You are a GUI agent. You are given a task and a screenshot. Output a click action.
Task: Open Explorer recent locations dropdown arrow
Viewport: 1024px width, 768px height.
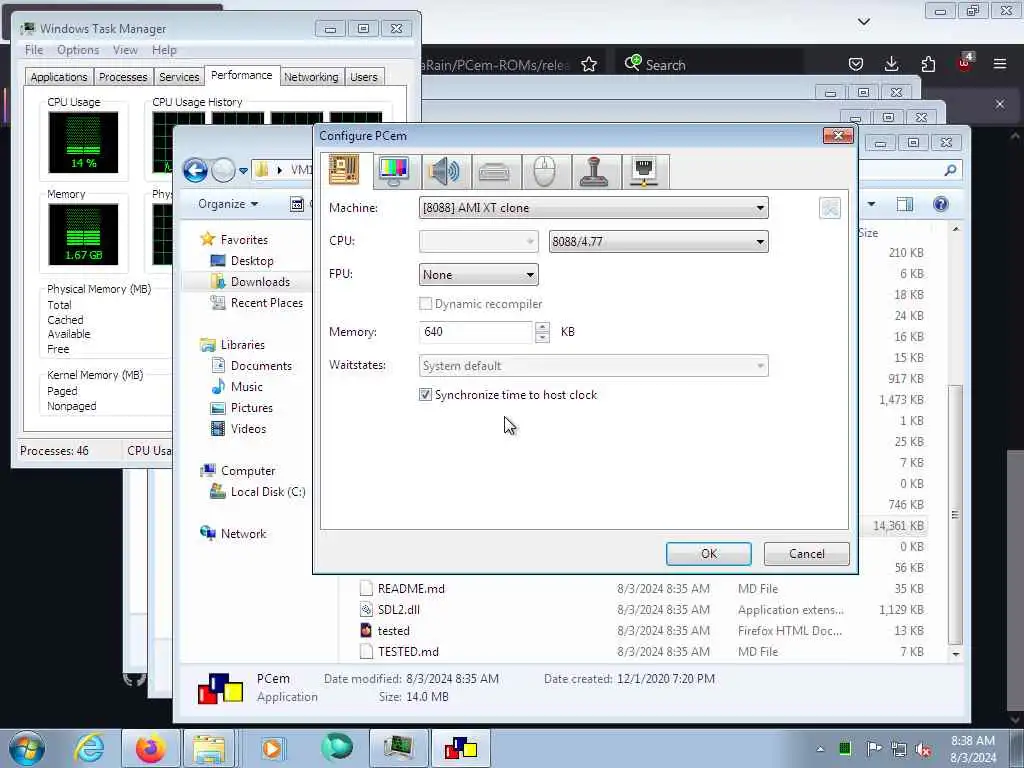point(244,171)
